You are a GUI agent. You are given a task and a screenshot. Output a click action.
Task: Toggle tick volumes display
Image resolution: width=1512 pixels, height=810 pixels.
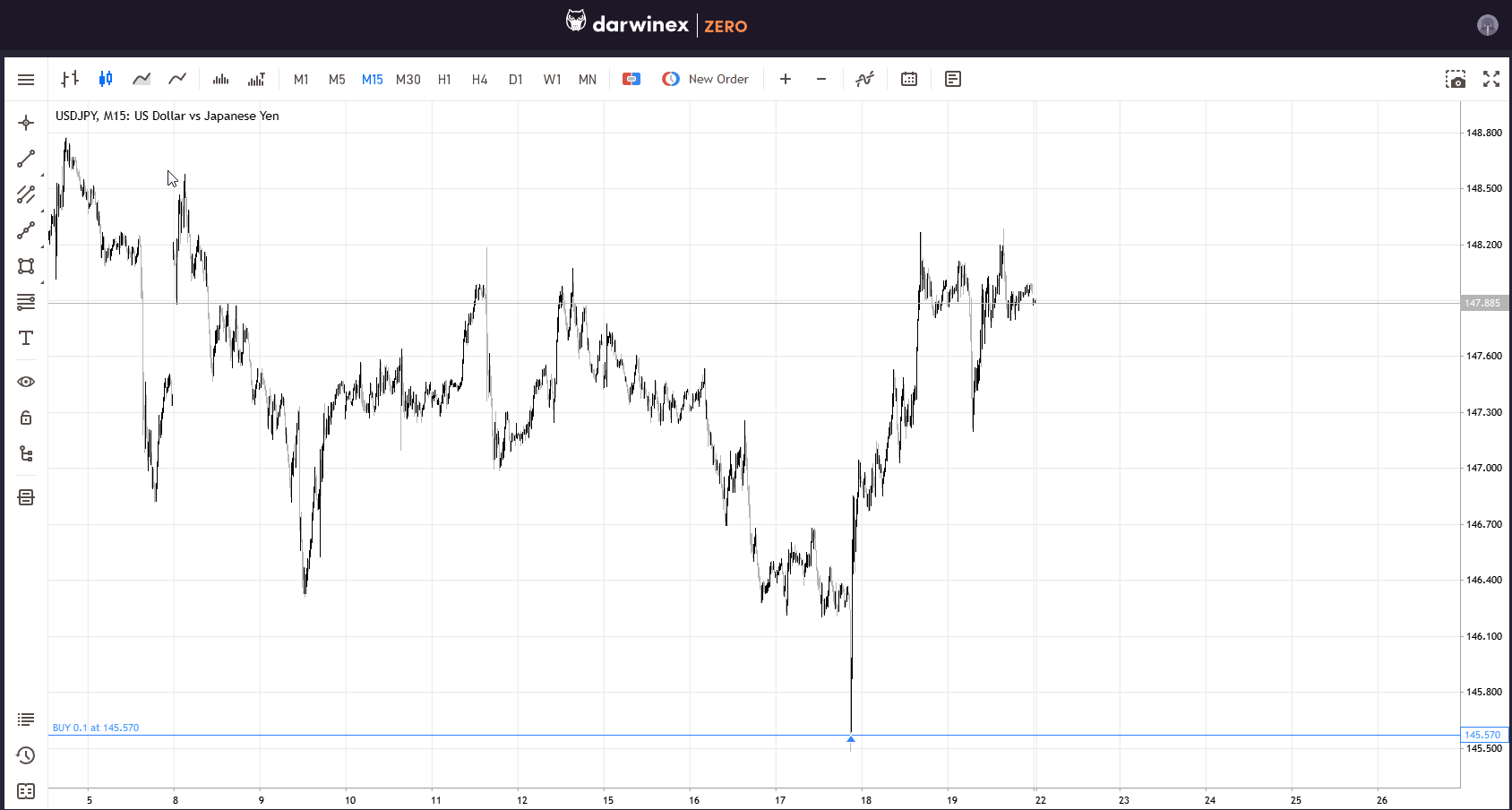point(220,79)
